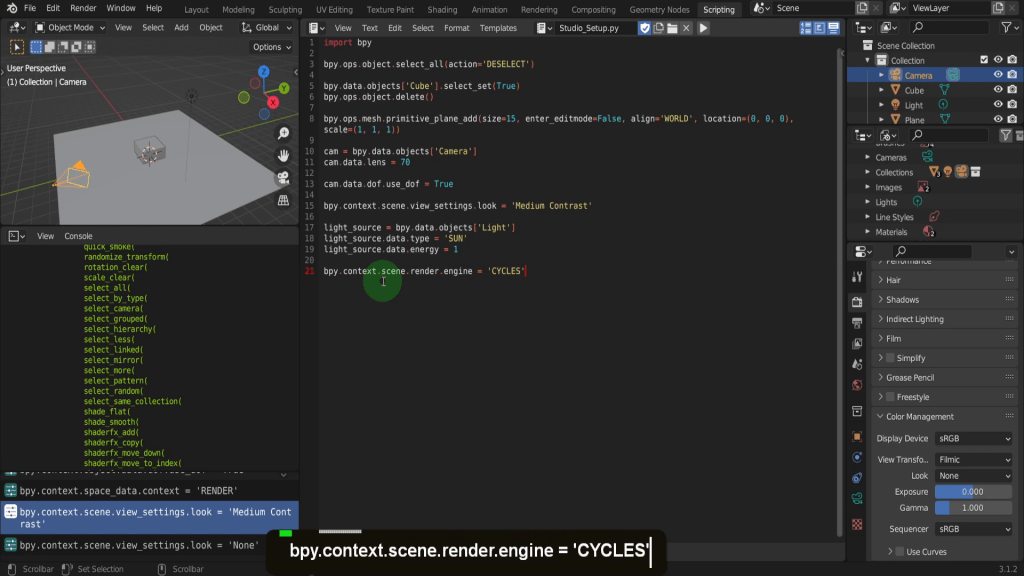Expand the Shadows panel
1024x576 pixels.
pyautogui.click(x=901, y=300)
